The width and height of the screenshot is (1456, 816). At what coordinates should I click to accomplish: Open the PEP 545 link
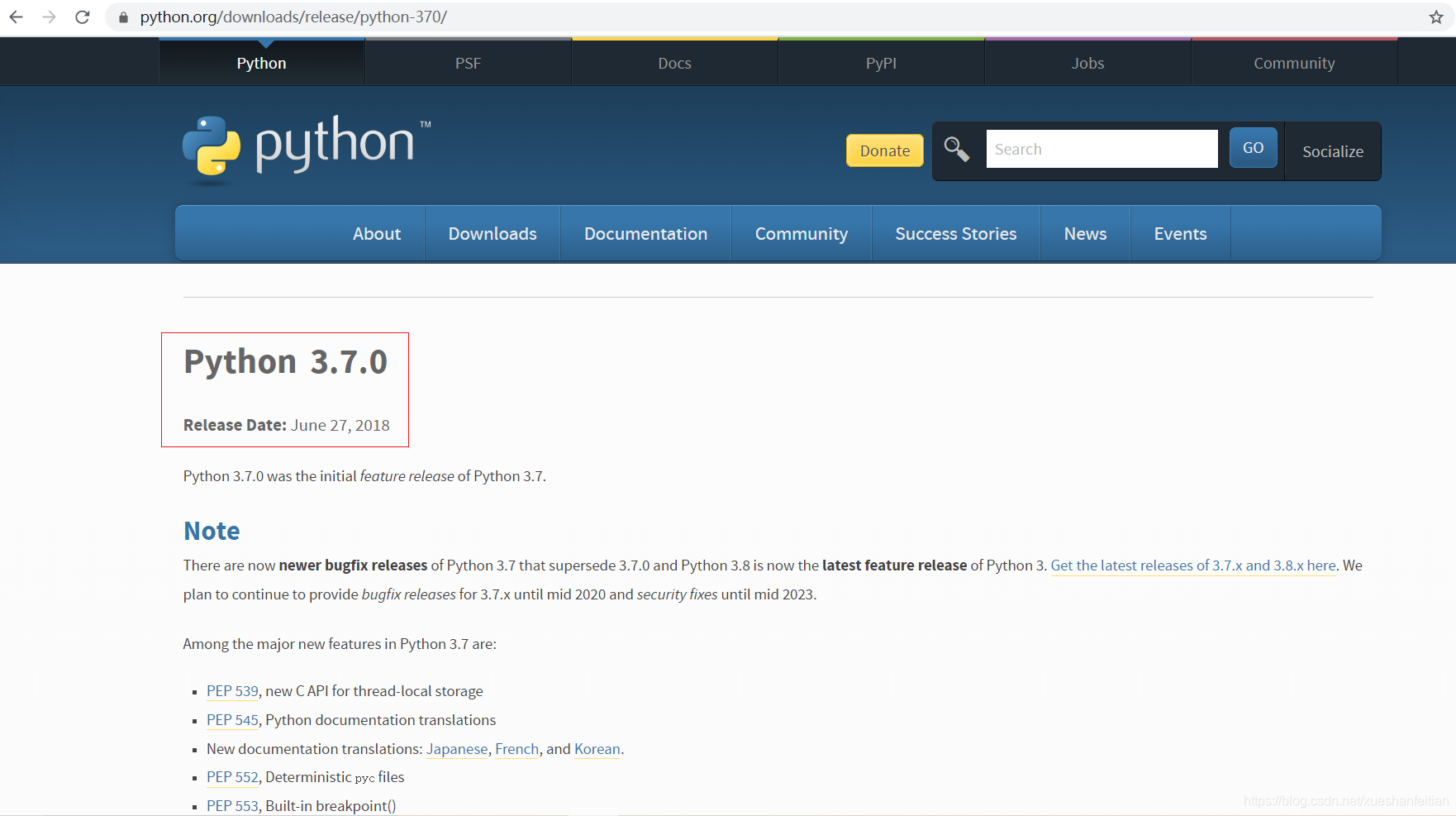click(232, 720)
